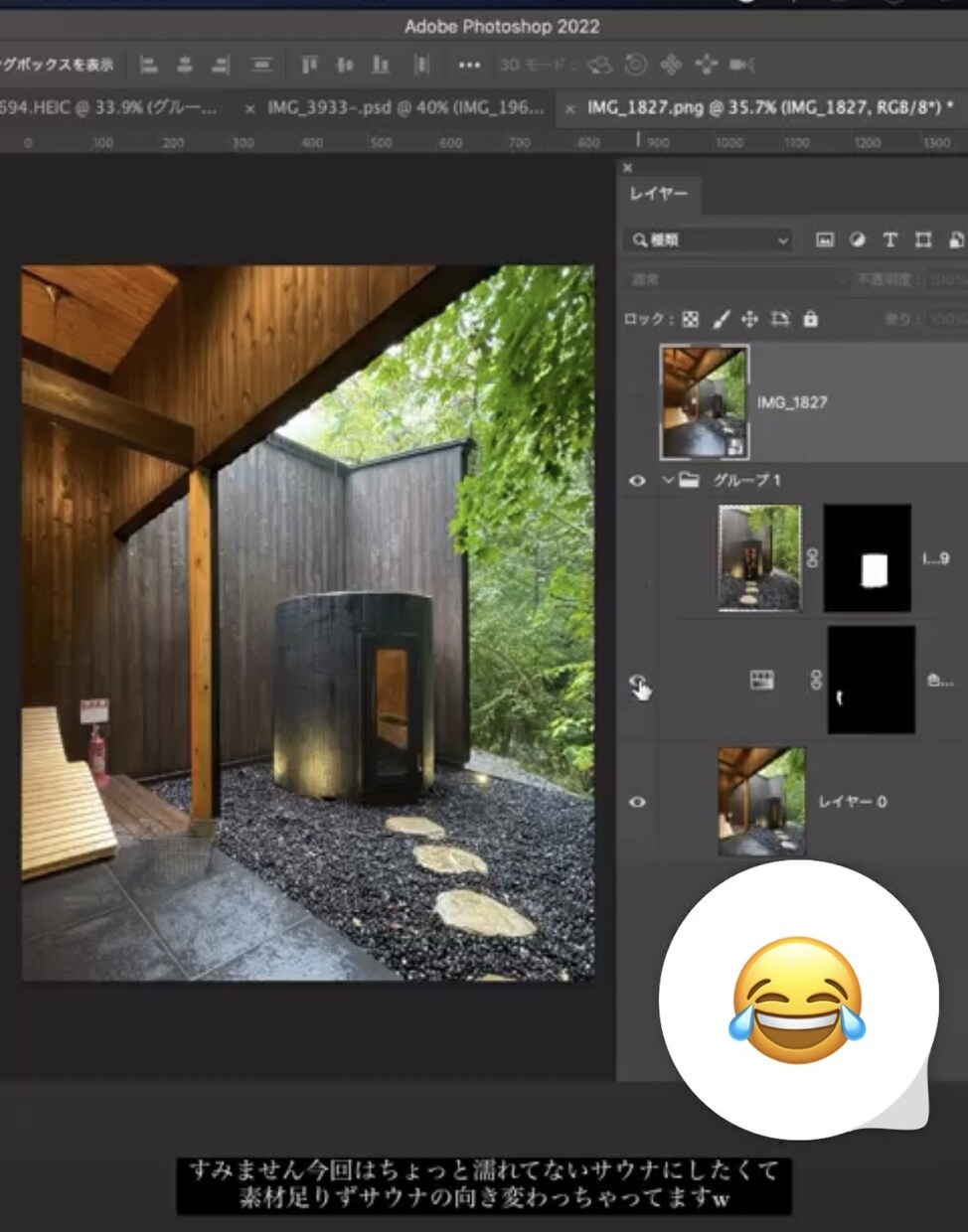
Task: Select 3D orbit camera mode icon
Action: (599, 66)
